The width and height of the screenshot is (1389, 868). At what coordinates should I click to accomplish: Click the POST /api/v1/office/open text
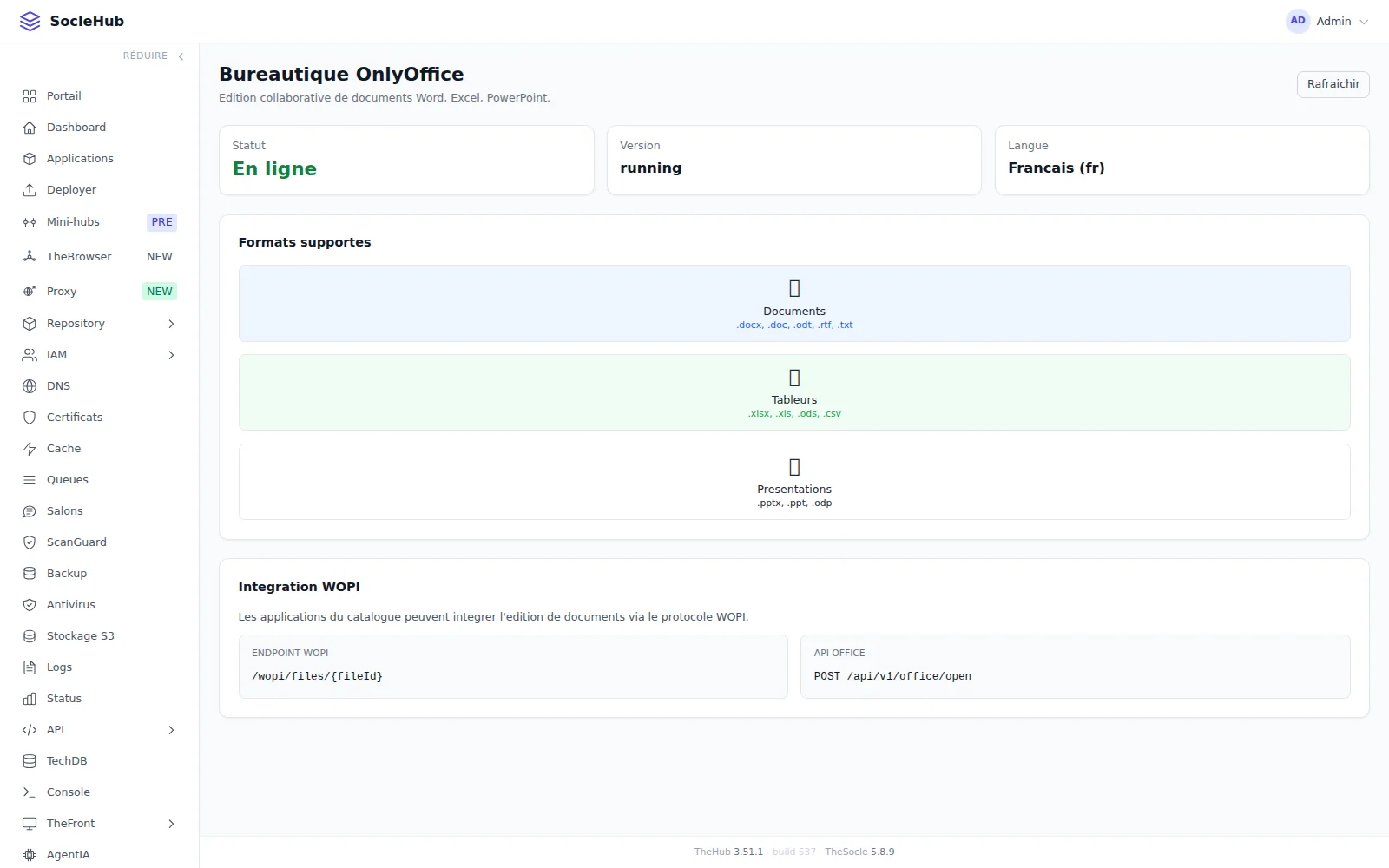892,676
